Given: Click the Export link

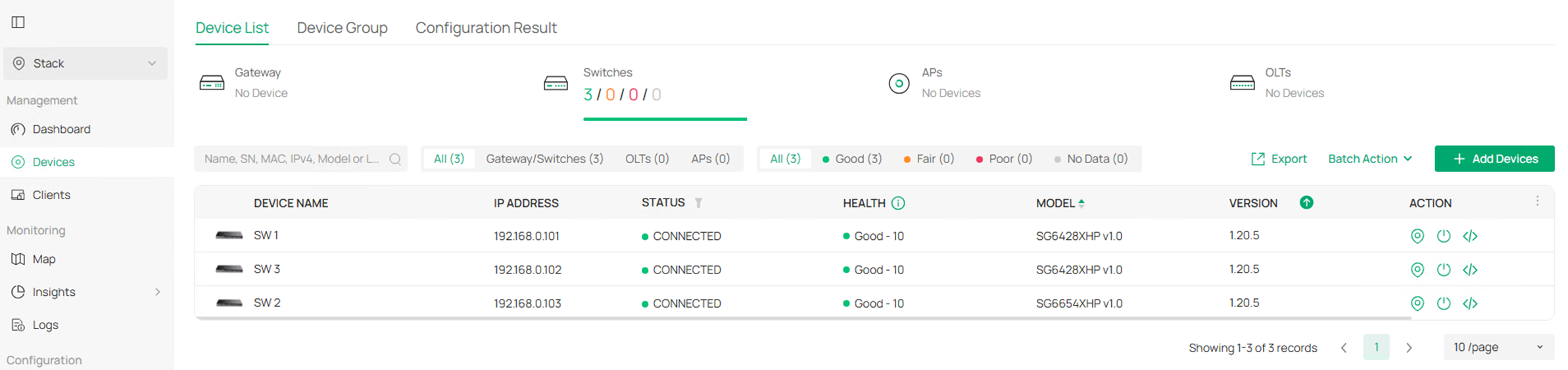Looking at the screenshot, I should tap(1278, 159).
